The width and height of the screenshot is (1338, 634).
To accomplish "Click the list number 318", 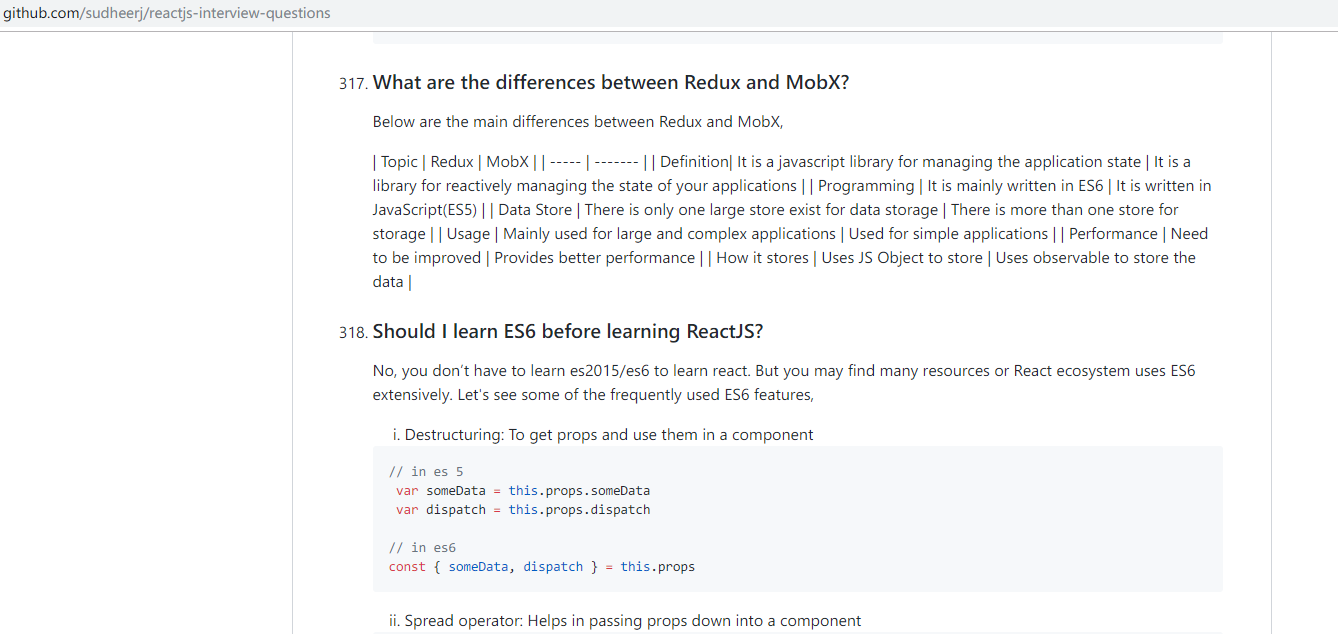I will point(353,333).
